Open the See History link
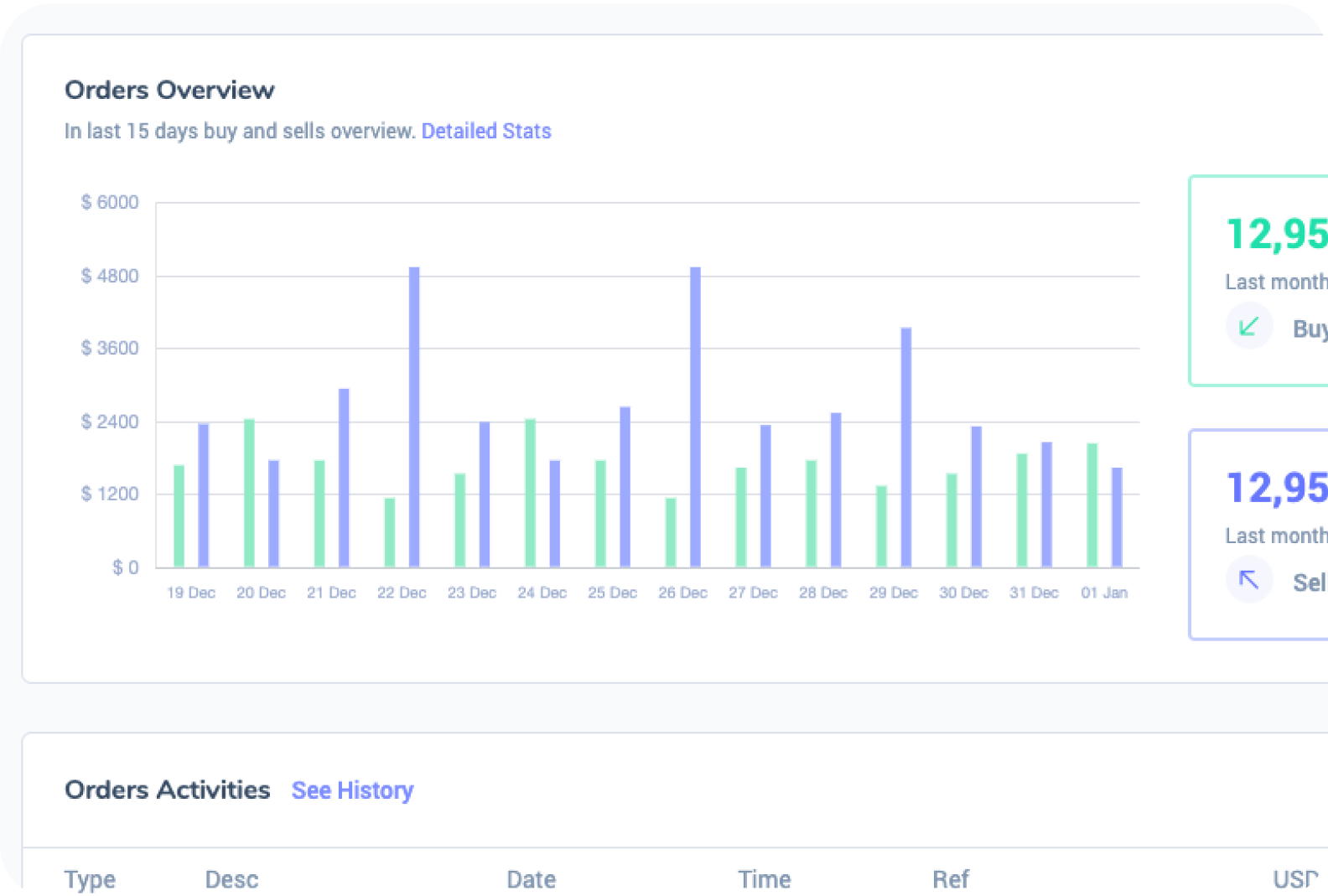 point(352,790)
